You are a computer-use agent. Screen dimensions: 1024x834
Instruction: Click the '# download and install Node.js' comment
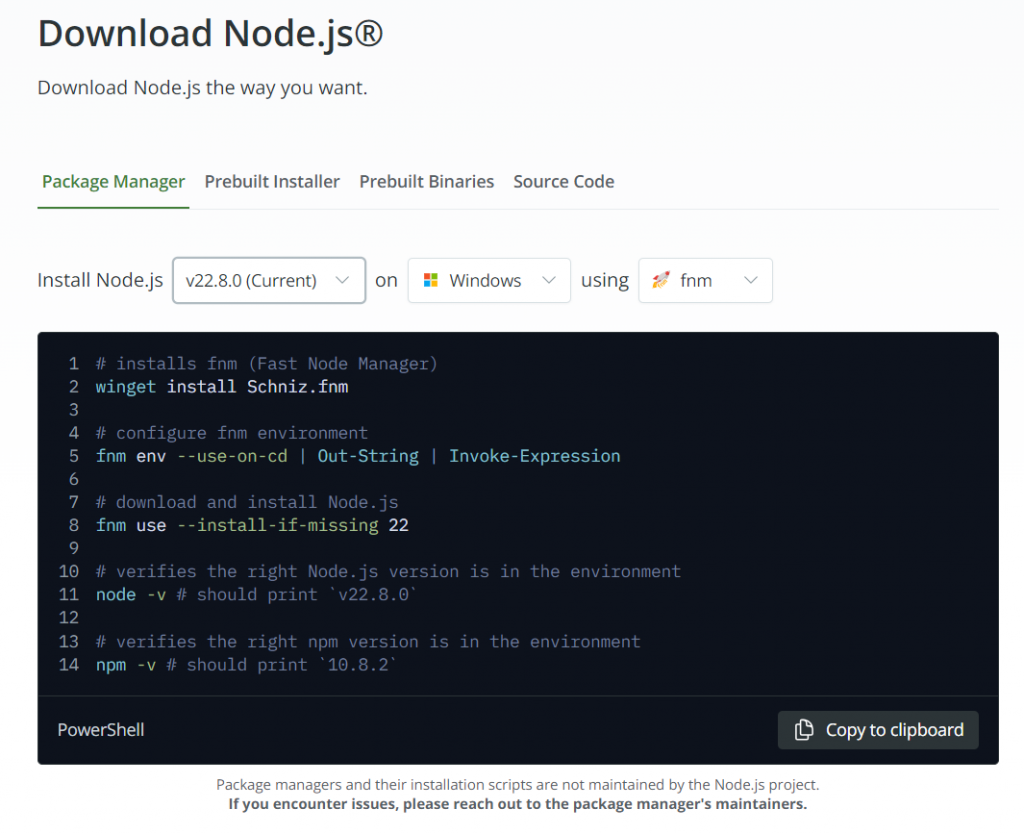(247, 502)
